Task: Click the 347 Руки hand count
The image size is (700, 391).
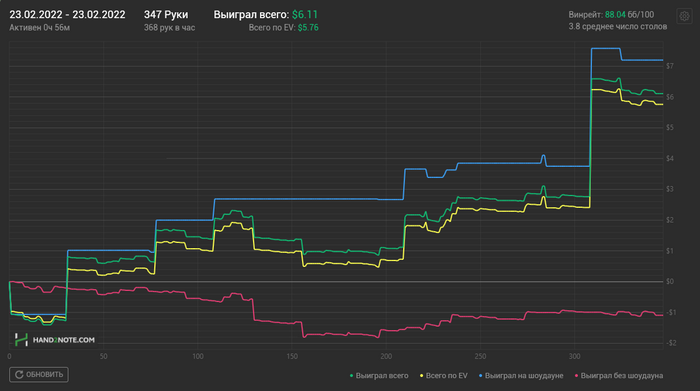Action: pyautogui.click(x=166, y=15)
